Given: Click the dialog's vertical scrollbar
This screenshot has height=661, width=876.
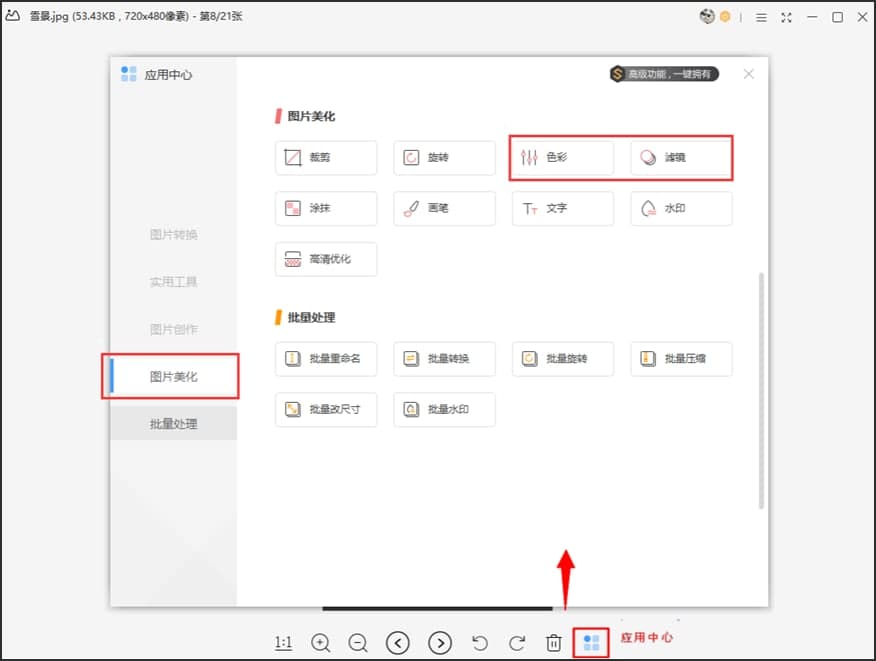Looking at the screenshot, I should [x=761, y=391].
